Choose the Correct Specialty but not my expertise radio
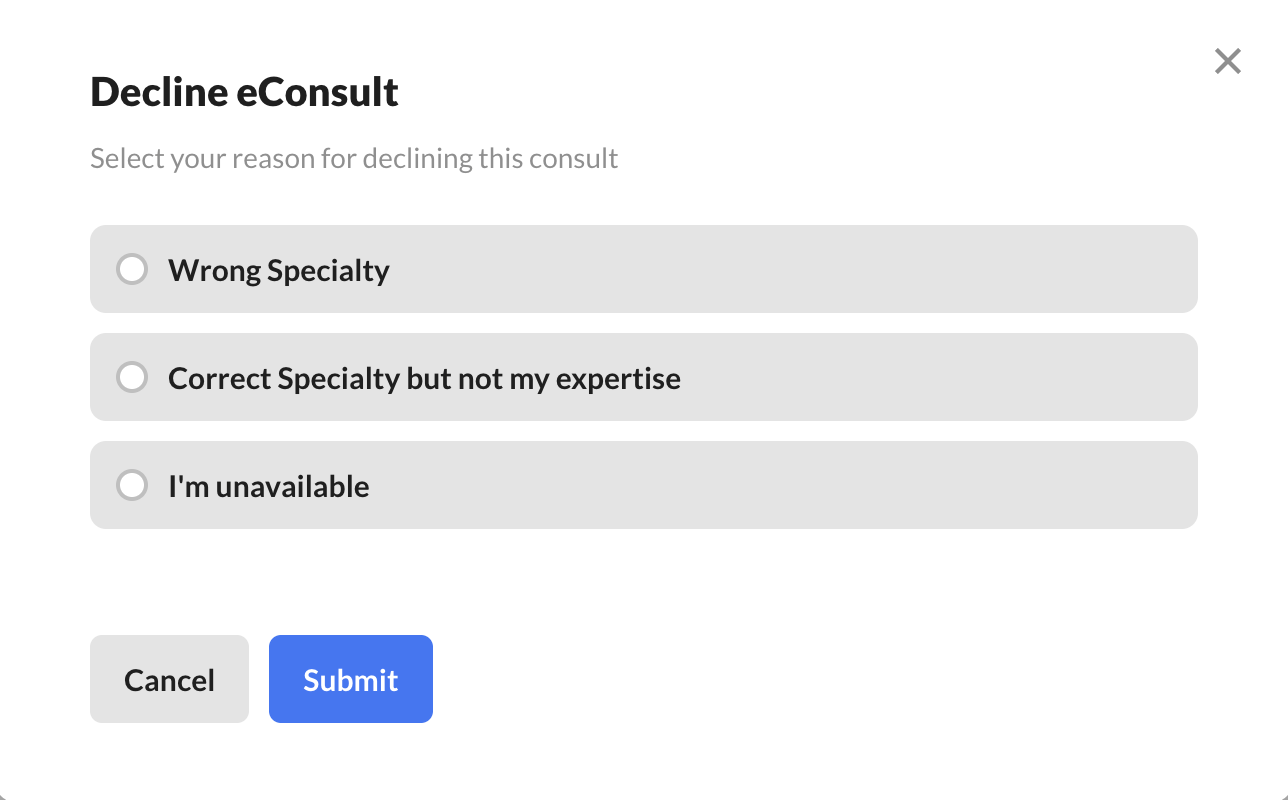The width and height of the screenshot is (1288, 800). point(132,377)
